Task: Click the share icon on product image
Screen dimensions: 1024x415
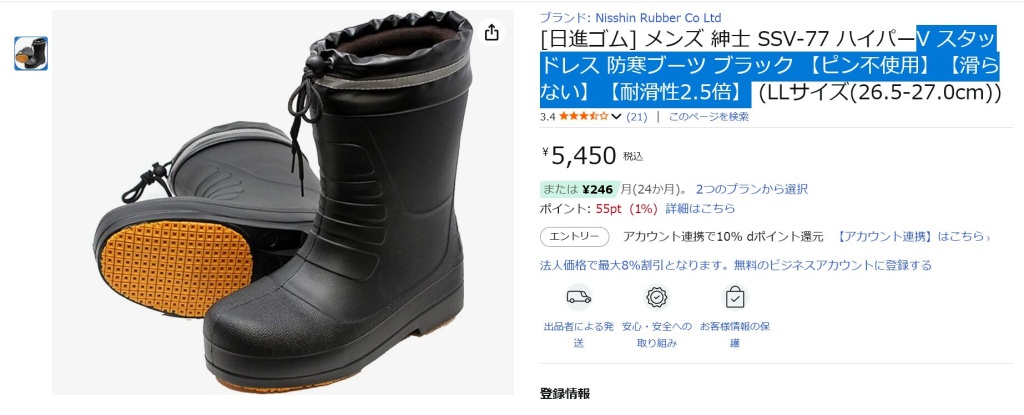Action: coord(491,32)
